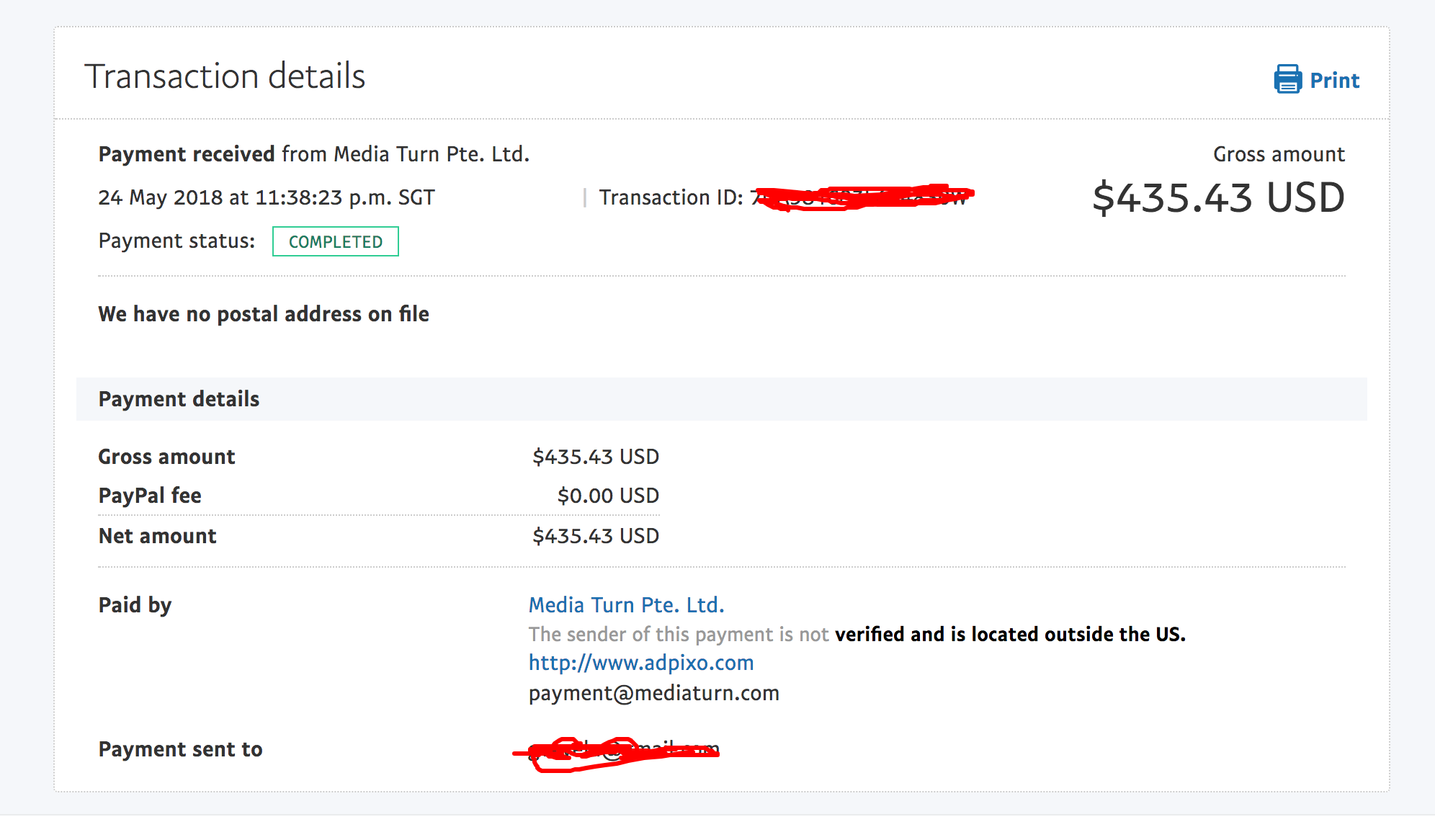Click the Transaction ID label
This screenshot has width=1435, height=840.
pyautogui.click(x=670, y=197)
